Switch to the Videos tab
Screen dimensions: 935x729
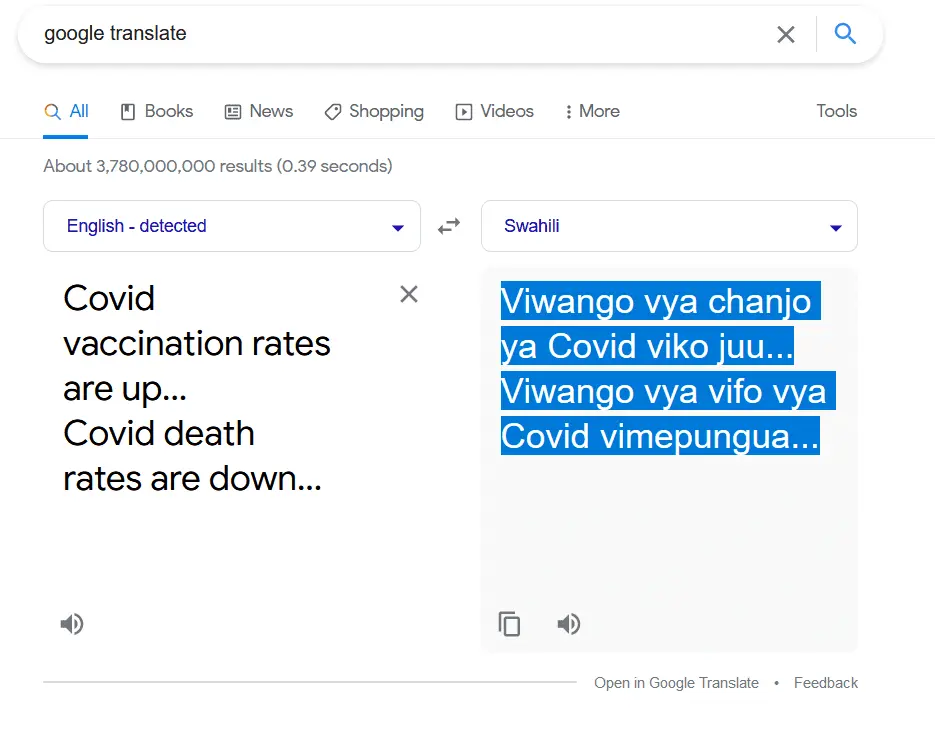pyautogui.click(x=495, y=112)
